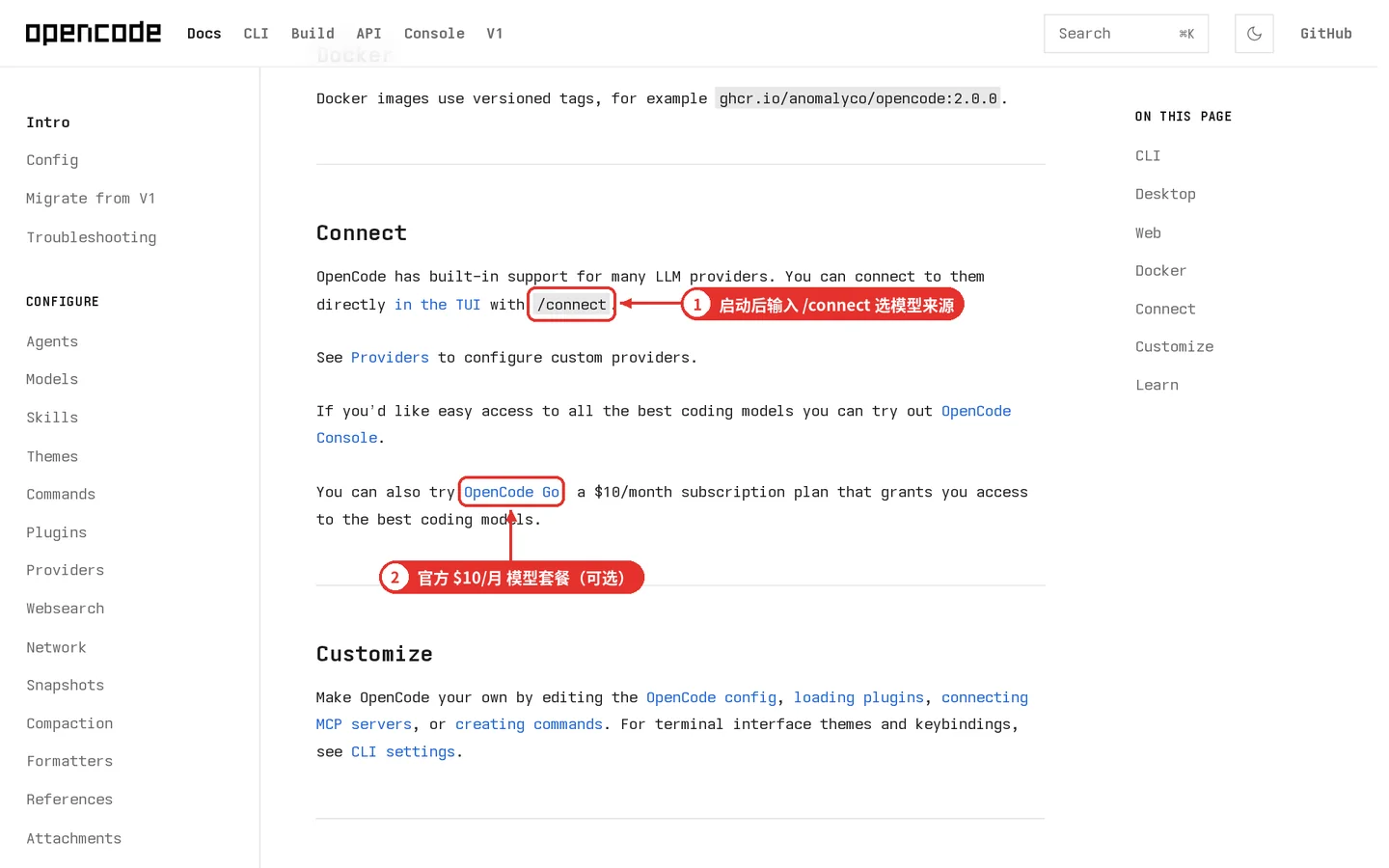This screenshot has width=1389, height=868.
Task: Open Themes in the sidebar
Action: click(52, 456)
